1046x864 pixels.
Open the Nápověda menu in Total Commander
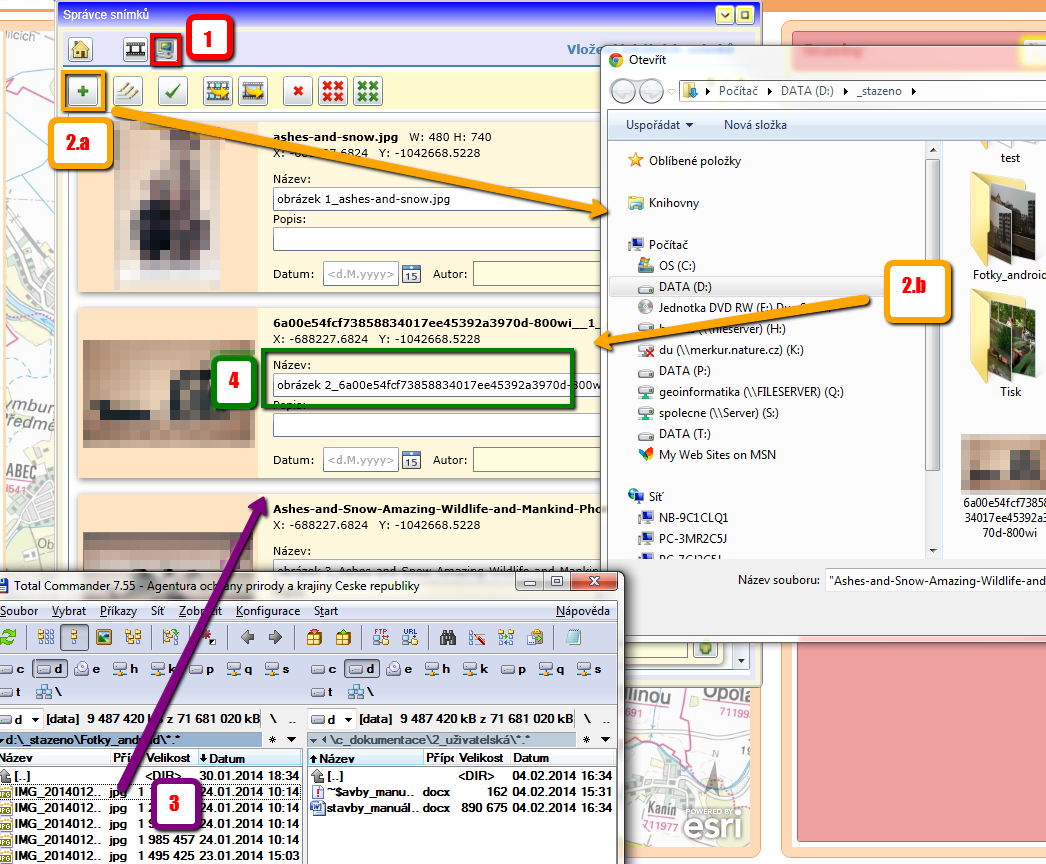click(582, 610)
